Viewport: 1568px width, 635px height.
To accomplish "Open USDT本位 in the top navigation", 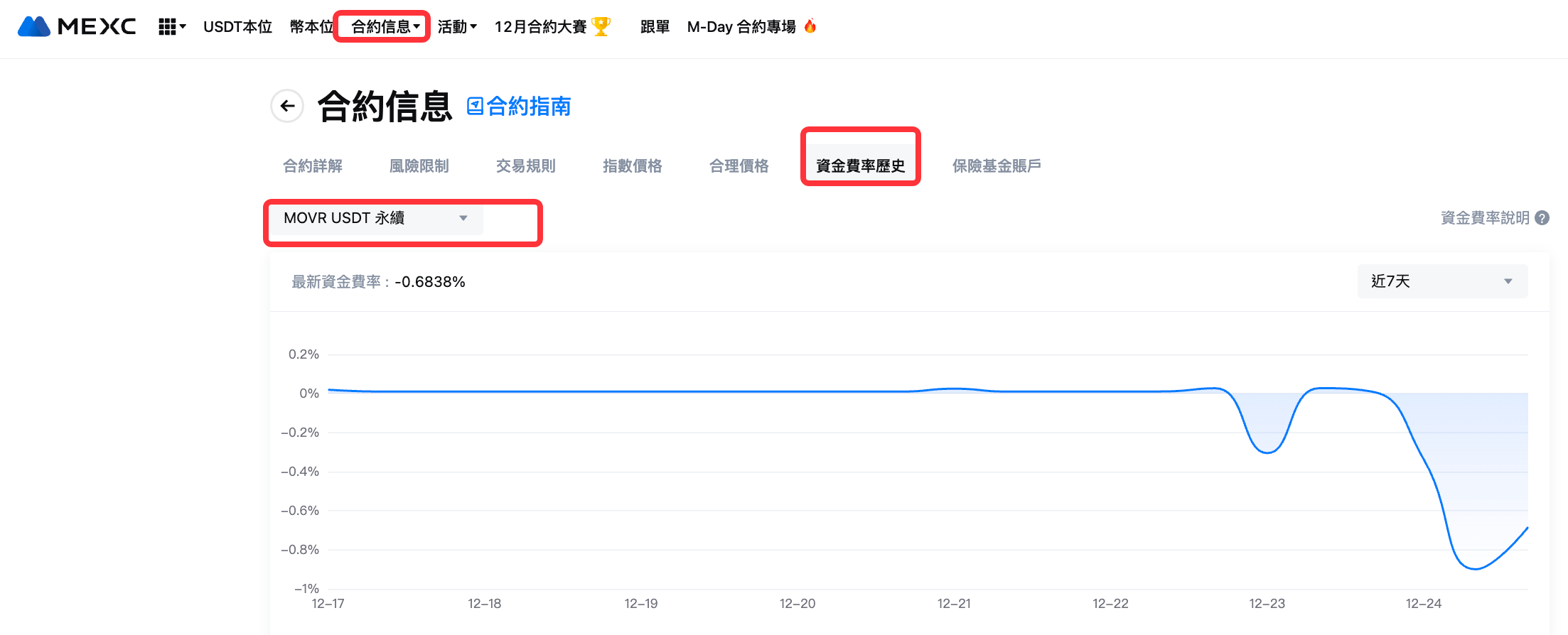I will pos(237,27).
